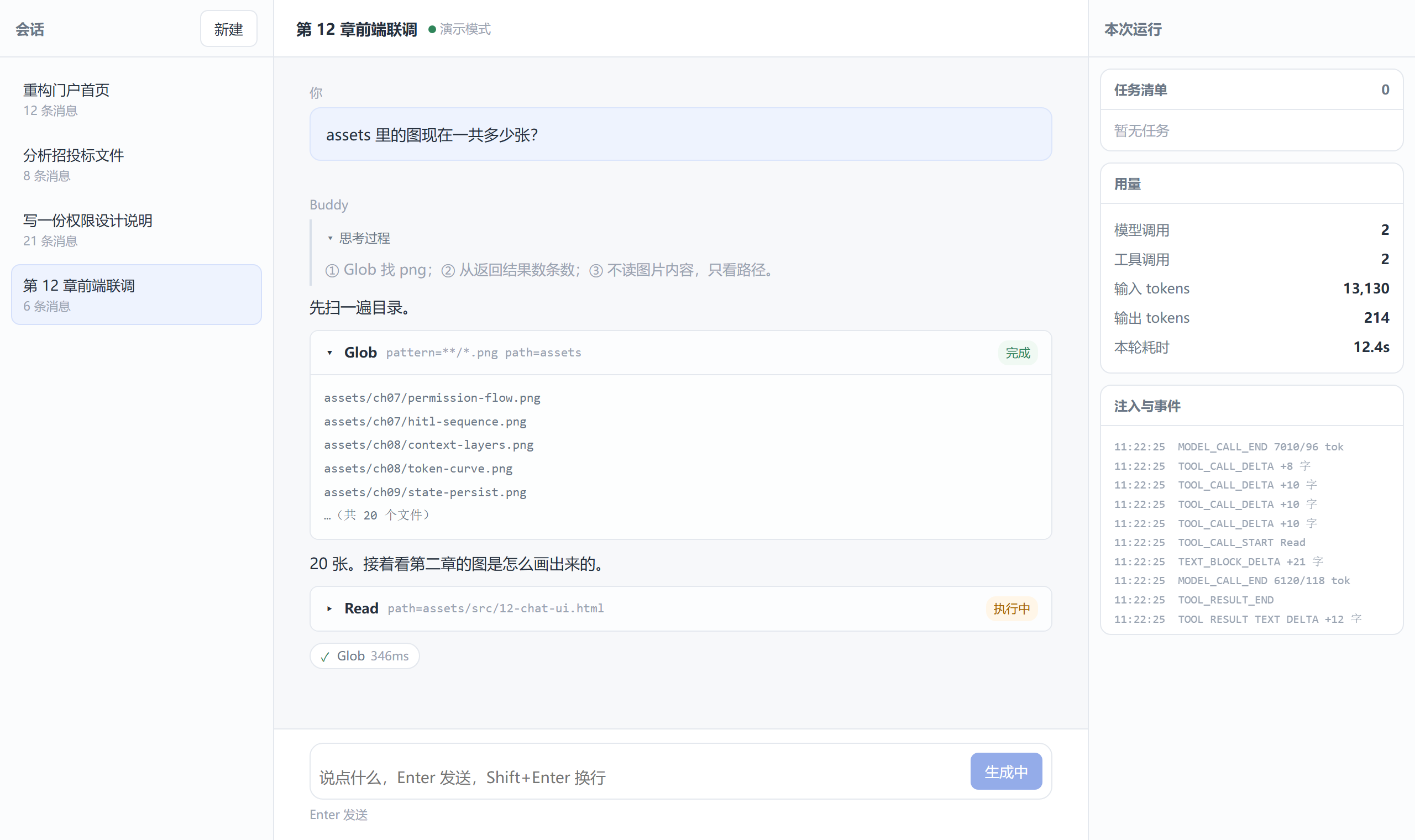Expand the Read tool call card
The image size is (1415, 840).
[x=329, y=608]
